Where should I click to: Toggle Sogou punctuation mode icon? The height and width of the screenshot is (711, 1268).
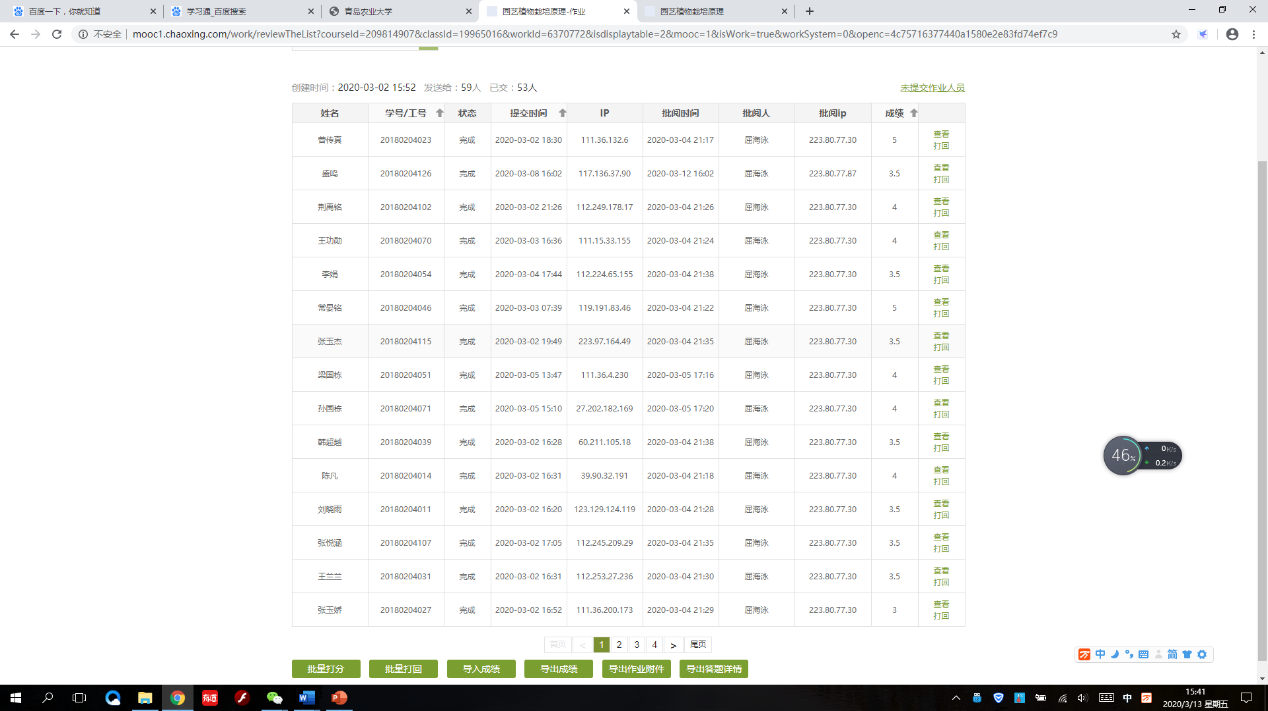click(x=1129, y=654)
